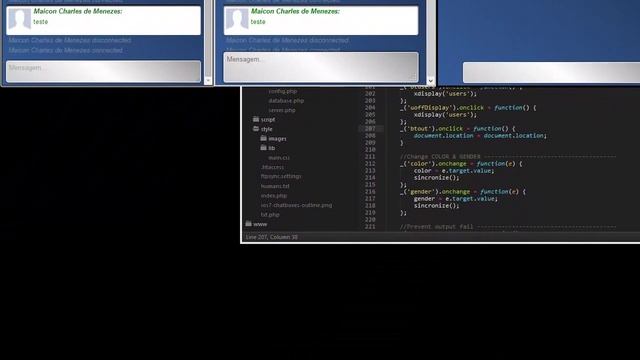Expand the images folder
Viewport: 640px width, 360px height.
click(273, 139)
